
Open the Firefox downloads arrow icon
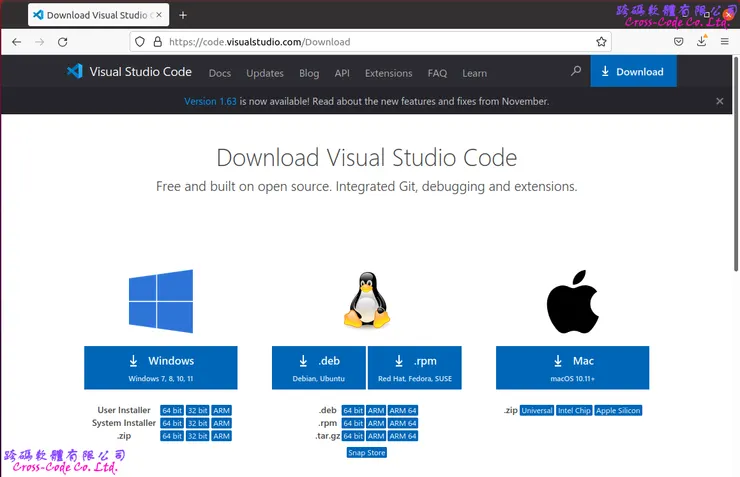click(x=702, y=42)
